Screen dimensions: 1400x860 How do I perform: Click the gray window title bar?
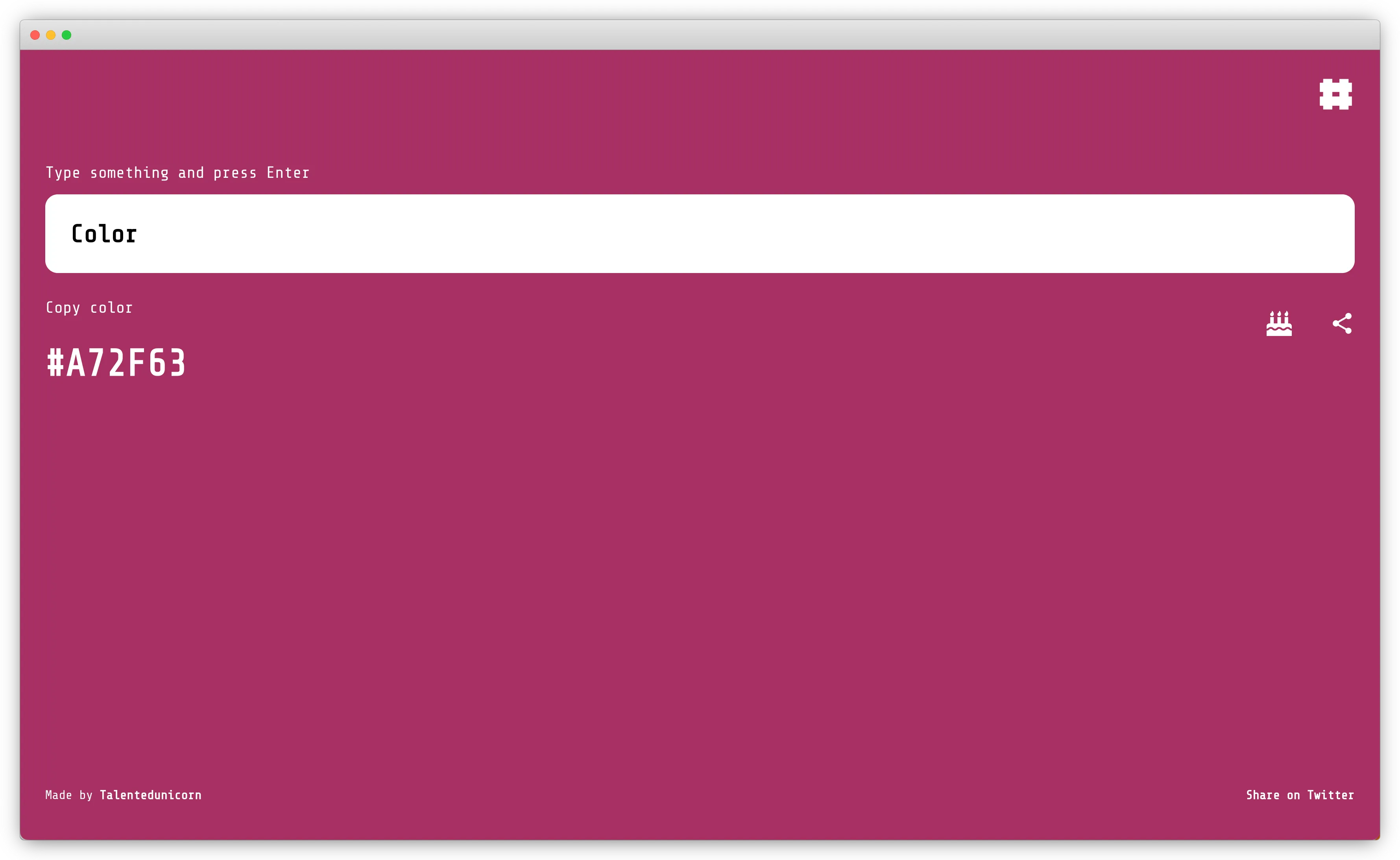click(700, 35)
